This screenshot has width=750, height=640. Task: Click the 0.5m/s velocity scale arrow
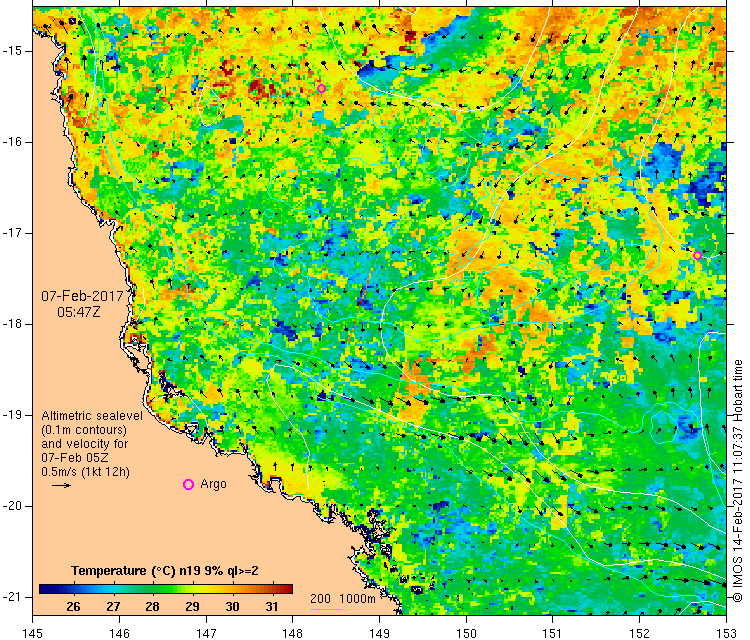pyautogui.click(x=61, y=485)
